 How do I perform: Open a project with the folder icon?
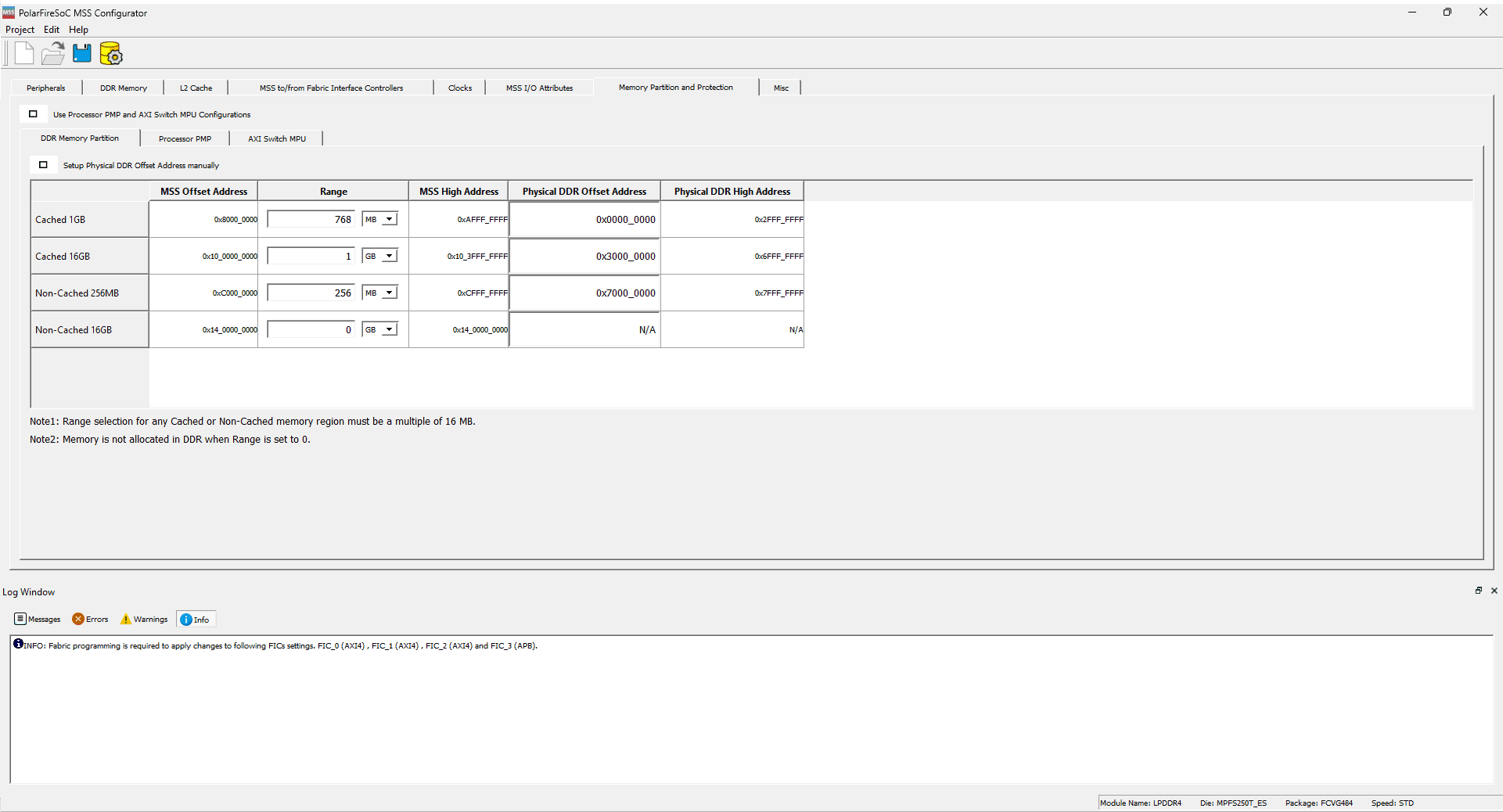(53, 54)
